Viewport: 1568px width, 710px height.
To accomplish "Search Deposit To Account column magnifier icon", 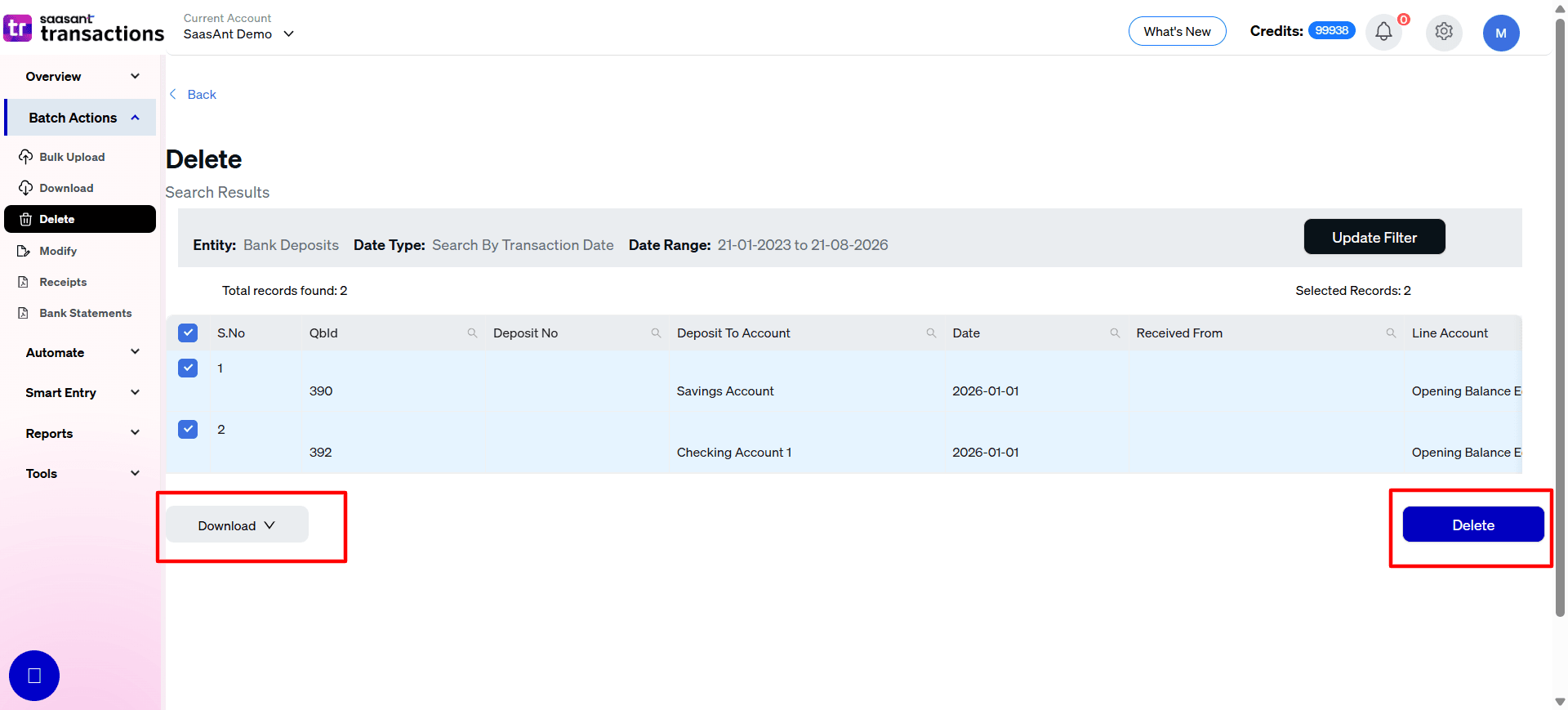I will 931,333.
